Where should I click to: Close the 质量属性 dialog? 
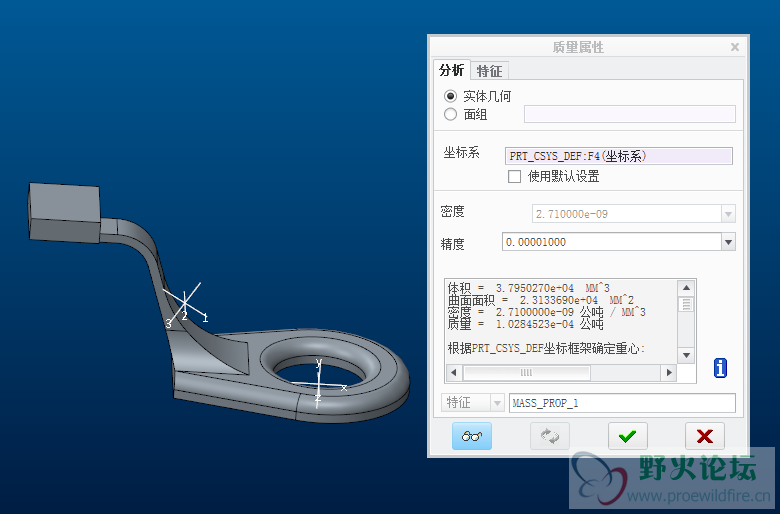point(735,47)
